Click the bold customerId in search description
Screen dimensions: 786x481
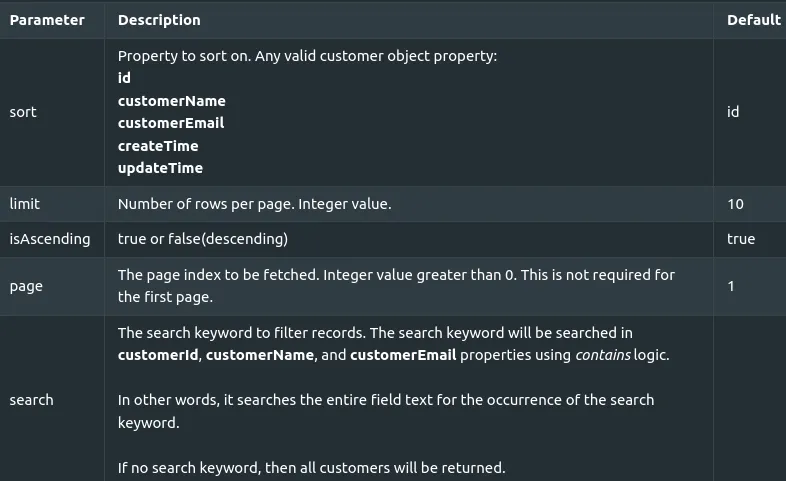[158, 355]
